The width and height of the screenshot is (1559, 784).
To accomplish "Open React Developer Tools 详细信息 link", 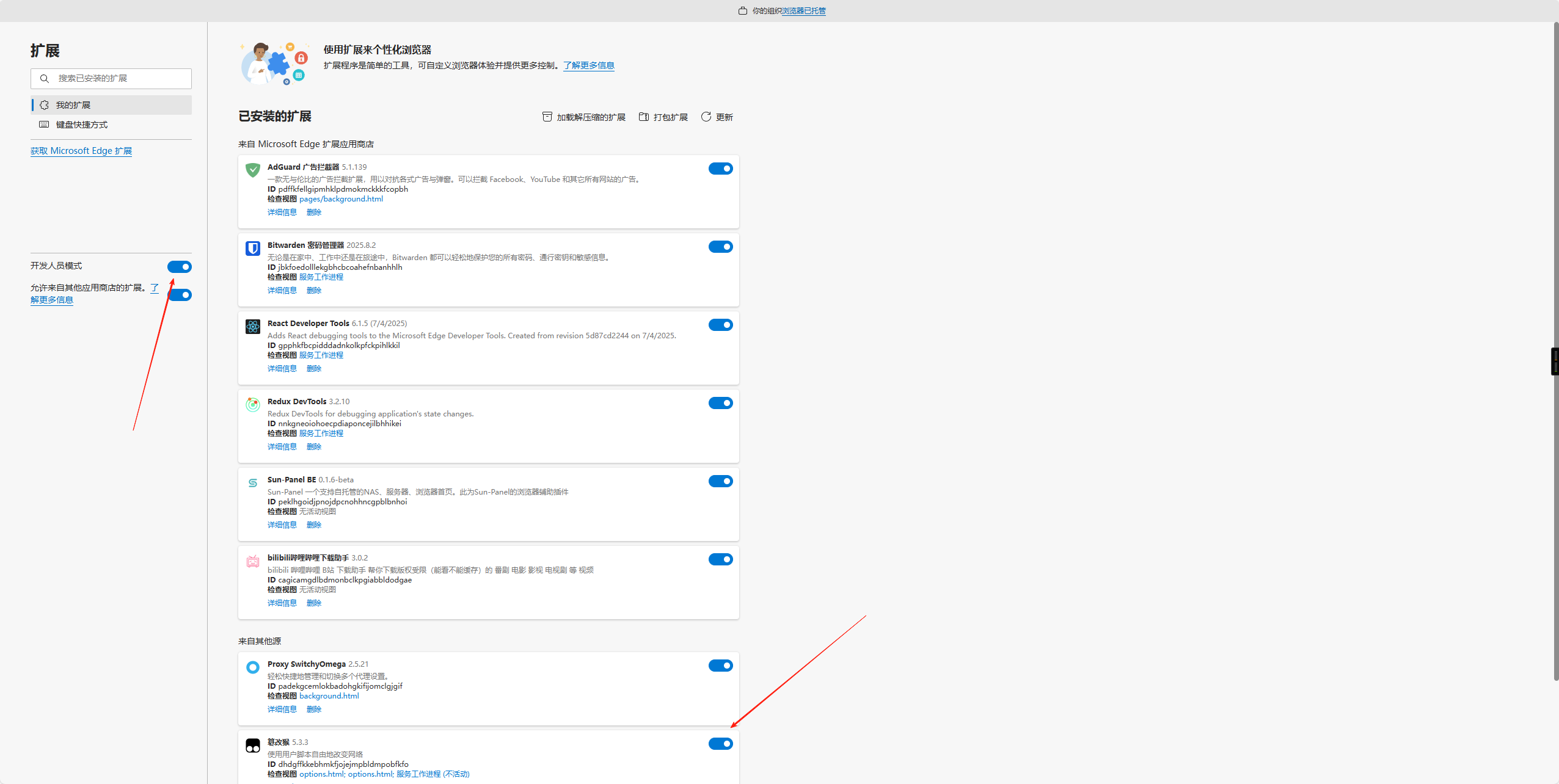I will (x=282, y=369).
